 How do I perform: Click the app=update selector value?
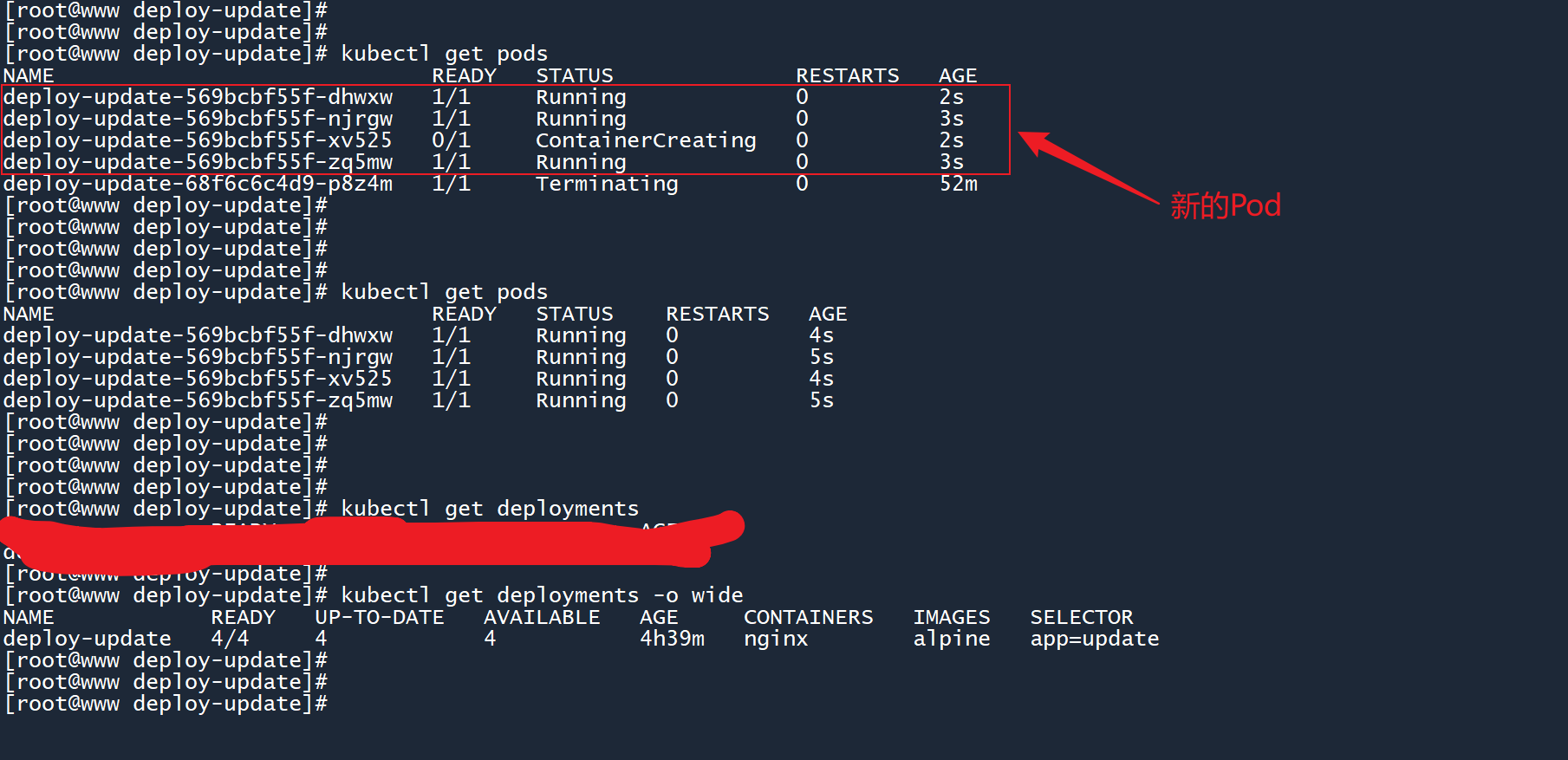click(1094, 639)
